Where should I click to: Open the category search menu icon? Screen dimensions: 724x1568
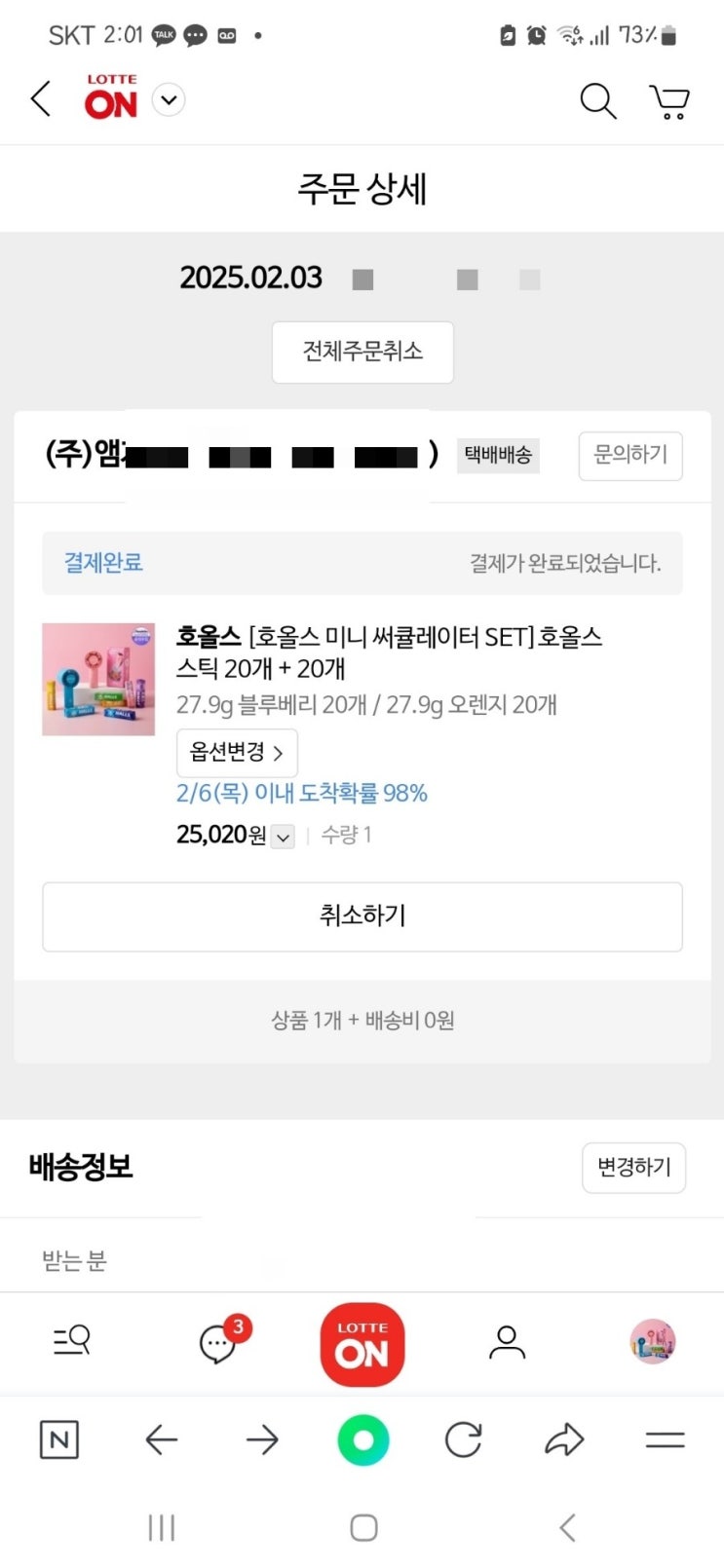[72, 1341]
